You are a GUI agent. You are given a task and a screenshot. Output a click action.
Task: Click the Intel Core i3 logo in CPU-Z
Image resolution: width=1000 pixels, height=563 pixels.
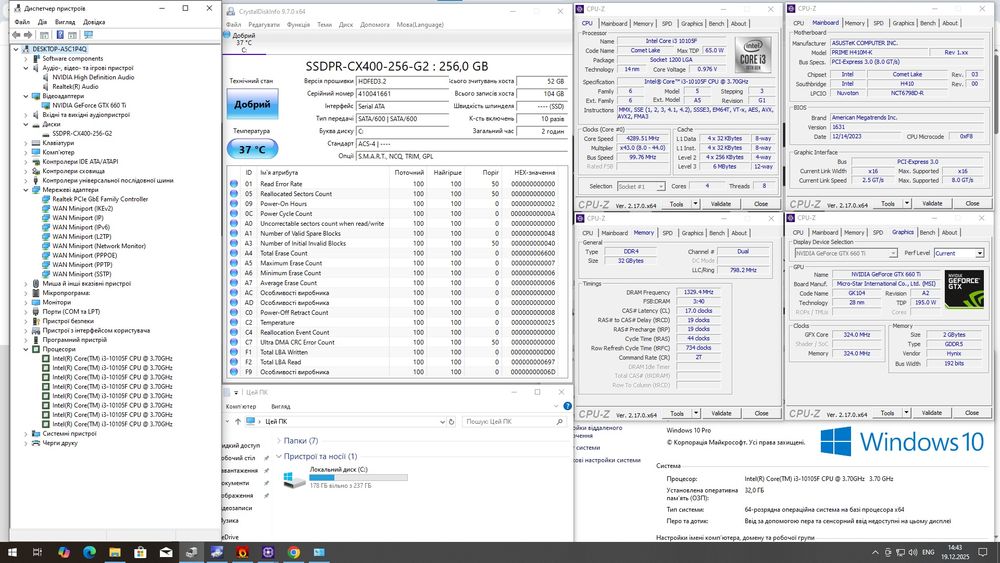[753, 55]
